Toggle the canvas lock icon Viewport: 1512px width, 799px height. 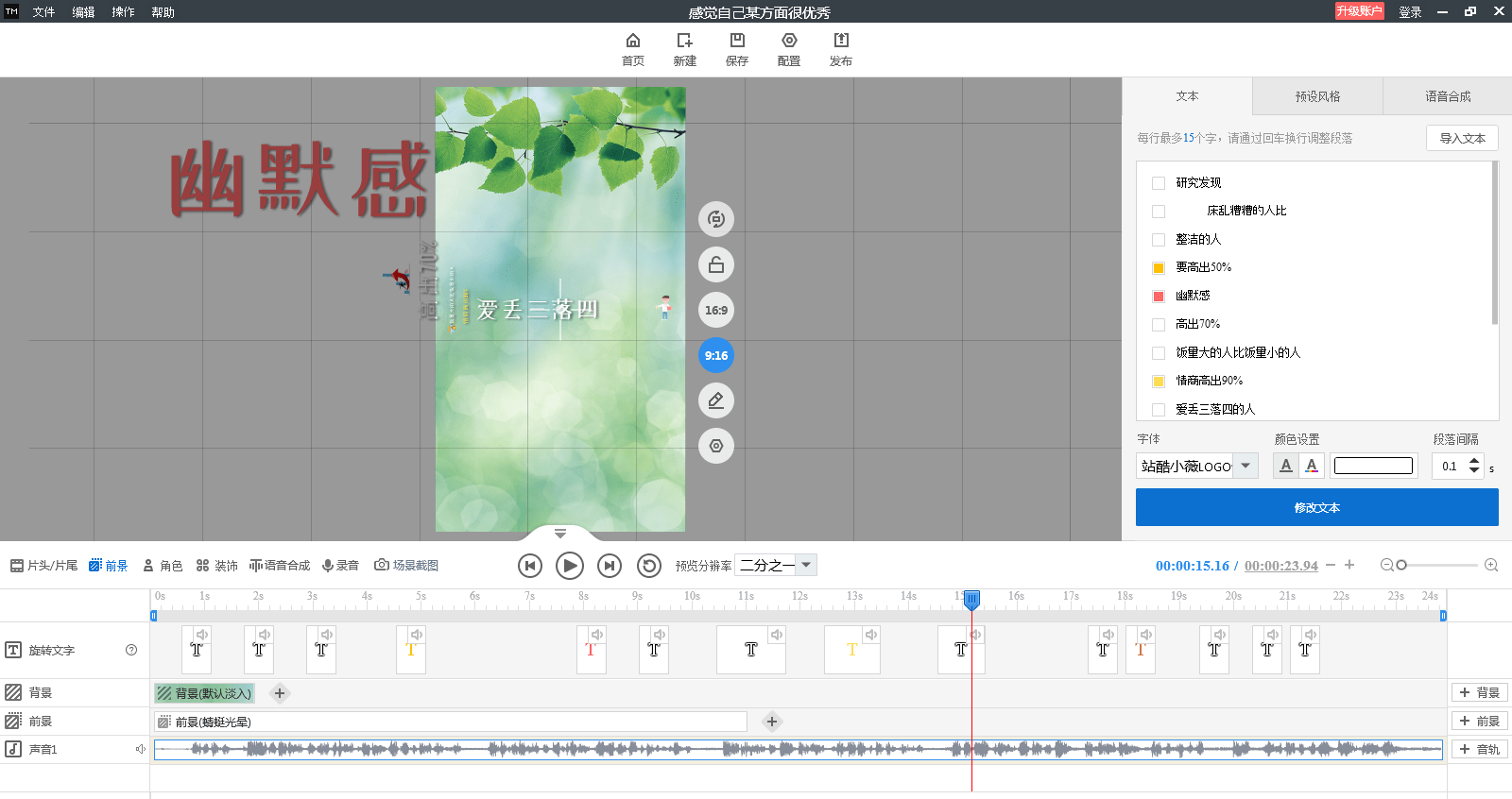716,264
